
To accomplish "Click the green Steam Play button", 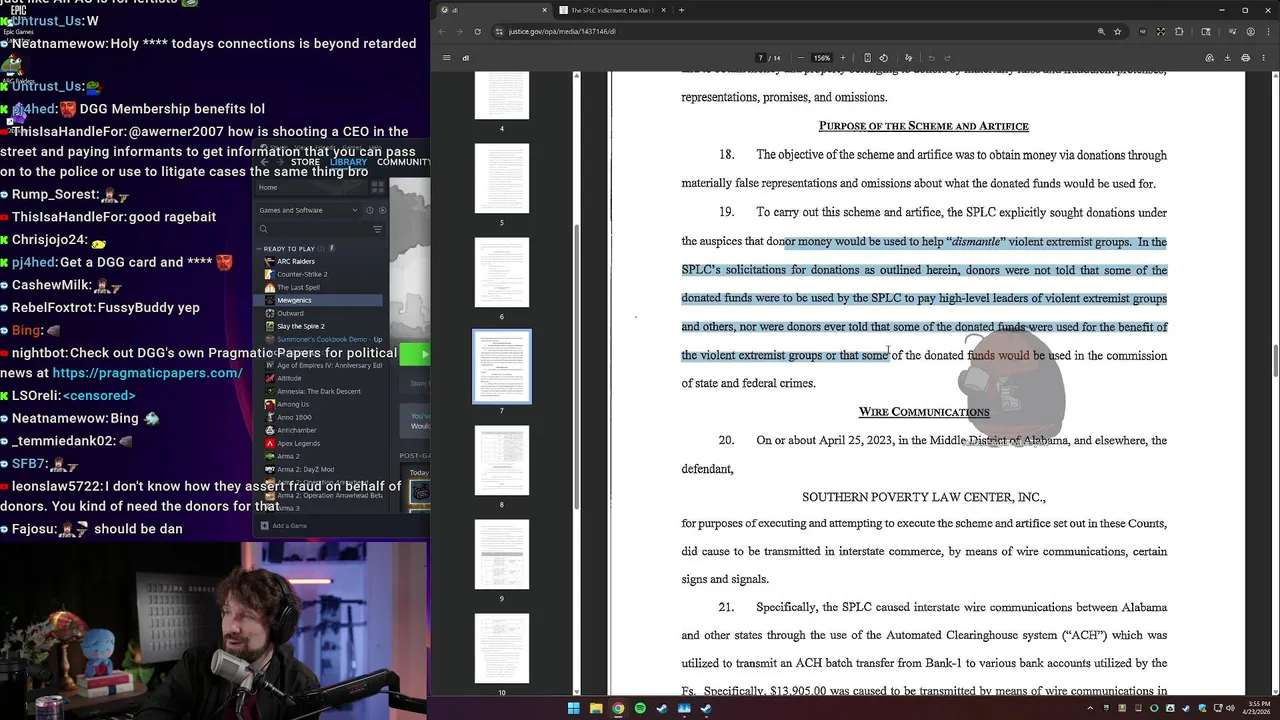I will pos(415,354).
